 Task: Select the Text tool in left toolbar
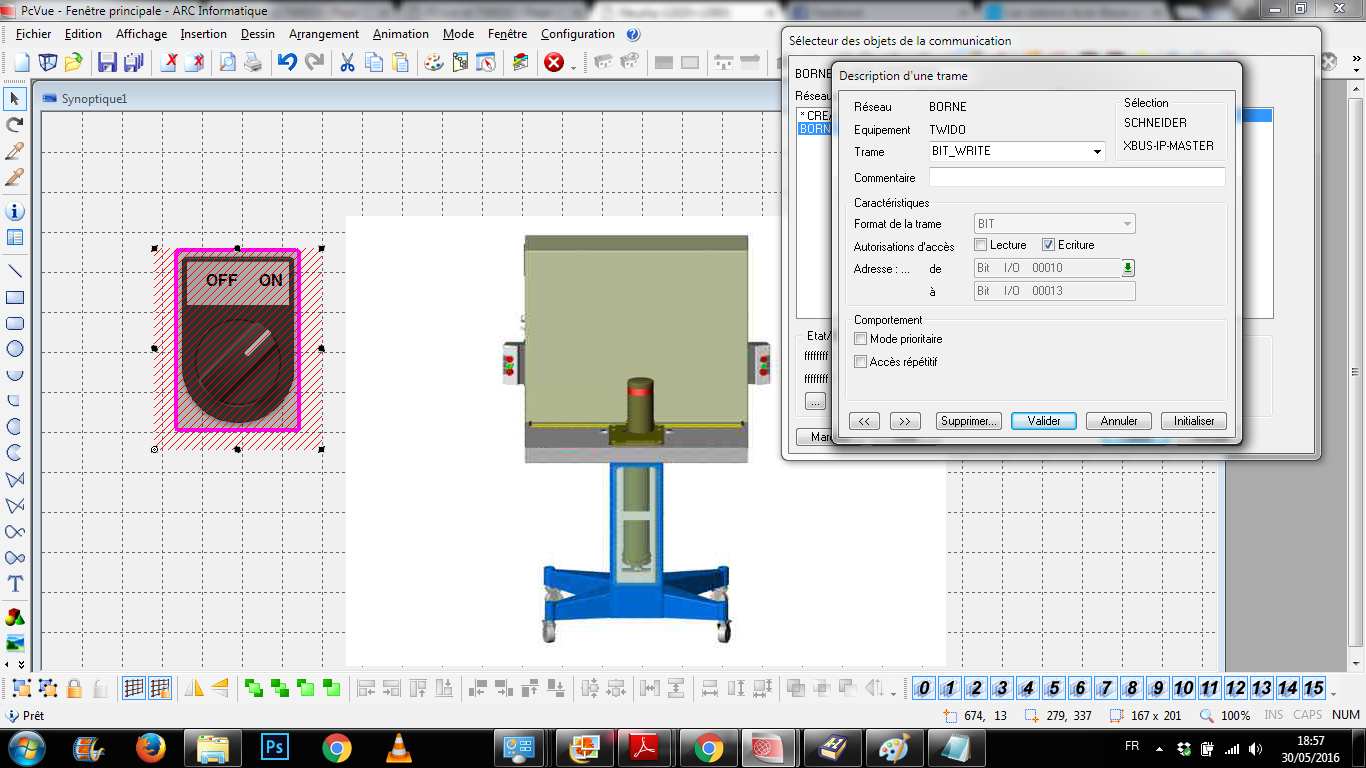click(15, 583)
